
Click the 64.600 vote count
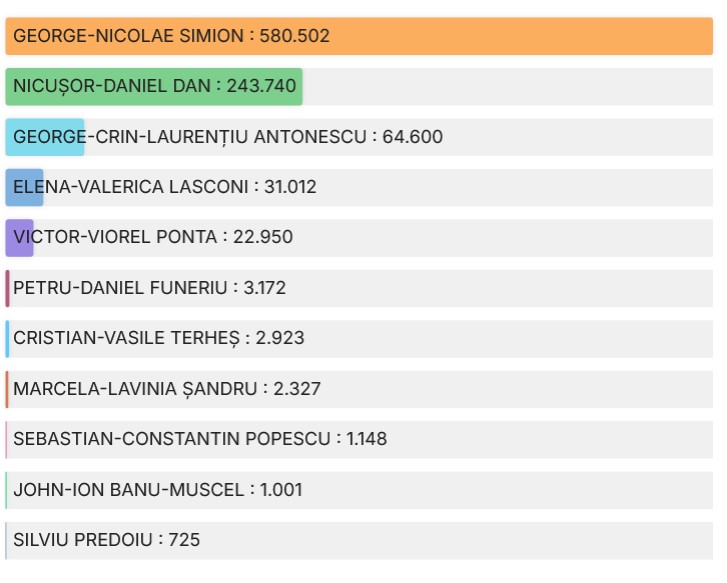[413, 137]
